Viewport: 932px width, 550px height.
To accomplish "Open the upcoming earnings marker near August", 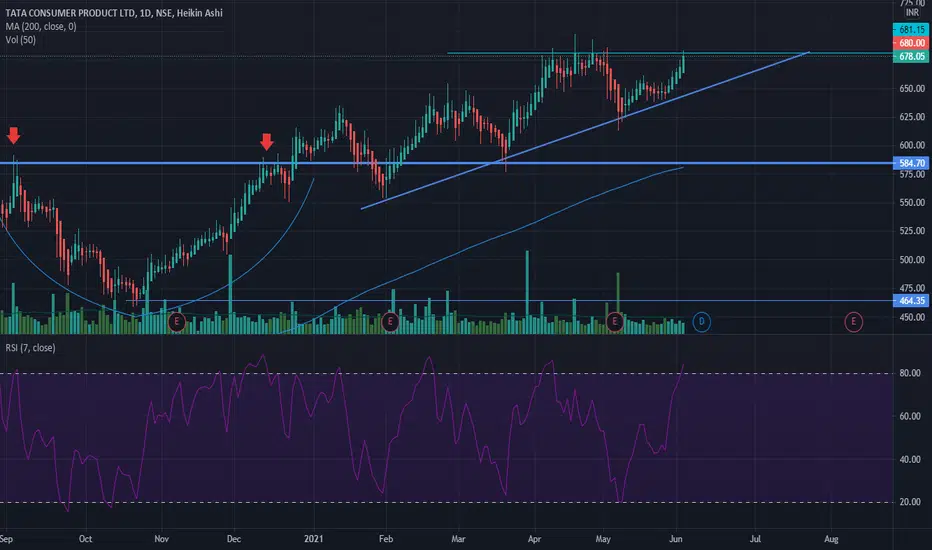I will pyautogui.click(x=854, y=322).
